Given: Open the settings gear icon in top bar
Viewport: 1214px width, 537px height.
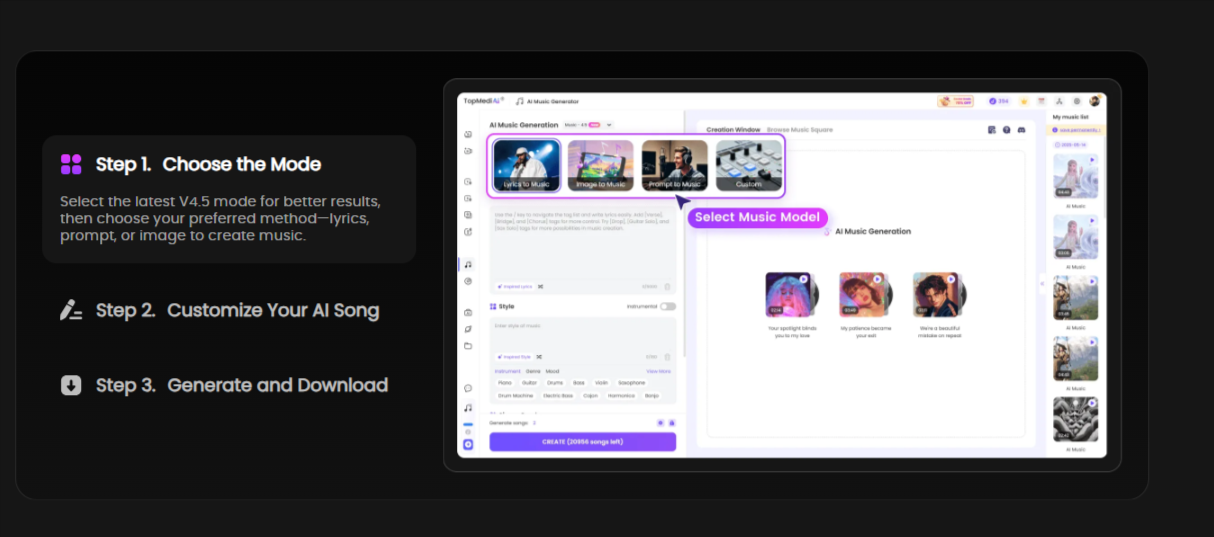Looking at the screenshot, I should [1077, 101].
